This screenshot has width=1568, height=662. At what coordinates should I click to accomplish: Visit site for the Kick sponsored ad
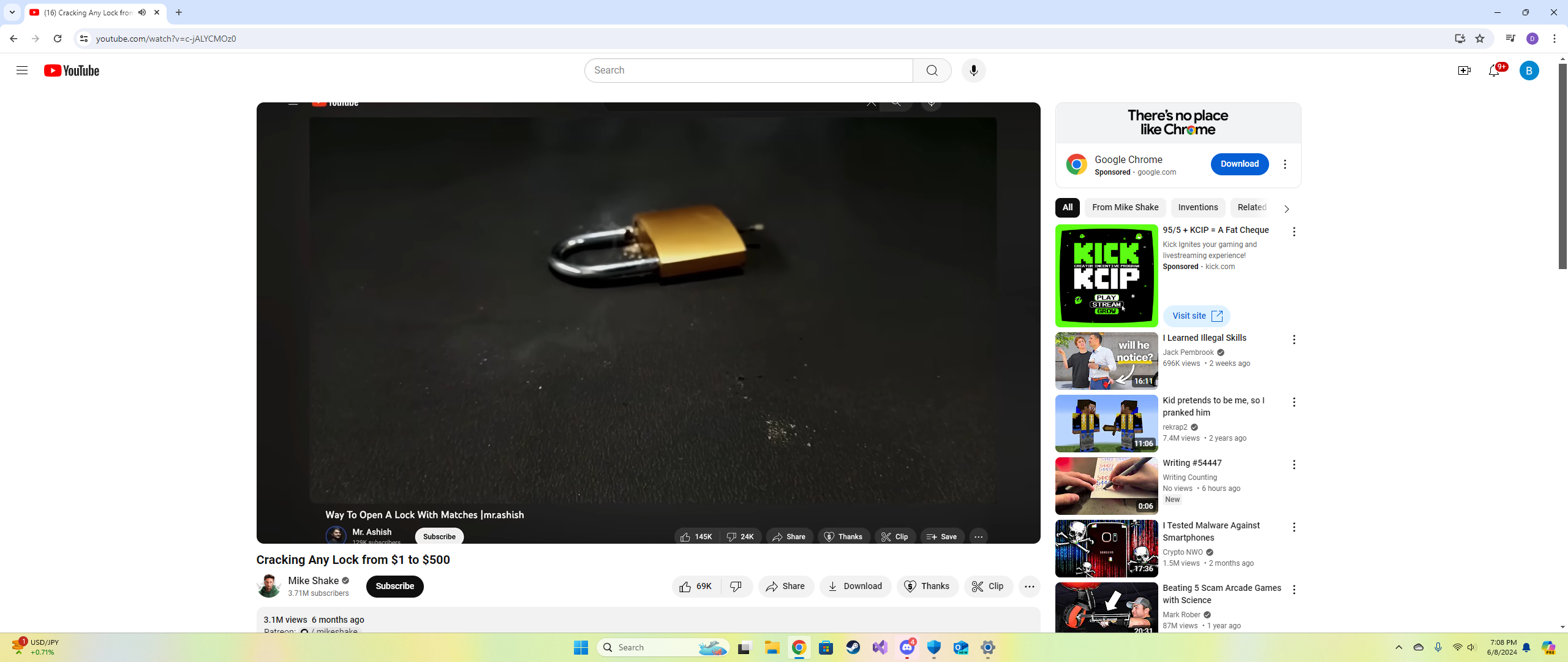pos(1196,316)
